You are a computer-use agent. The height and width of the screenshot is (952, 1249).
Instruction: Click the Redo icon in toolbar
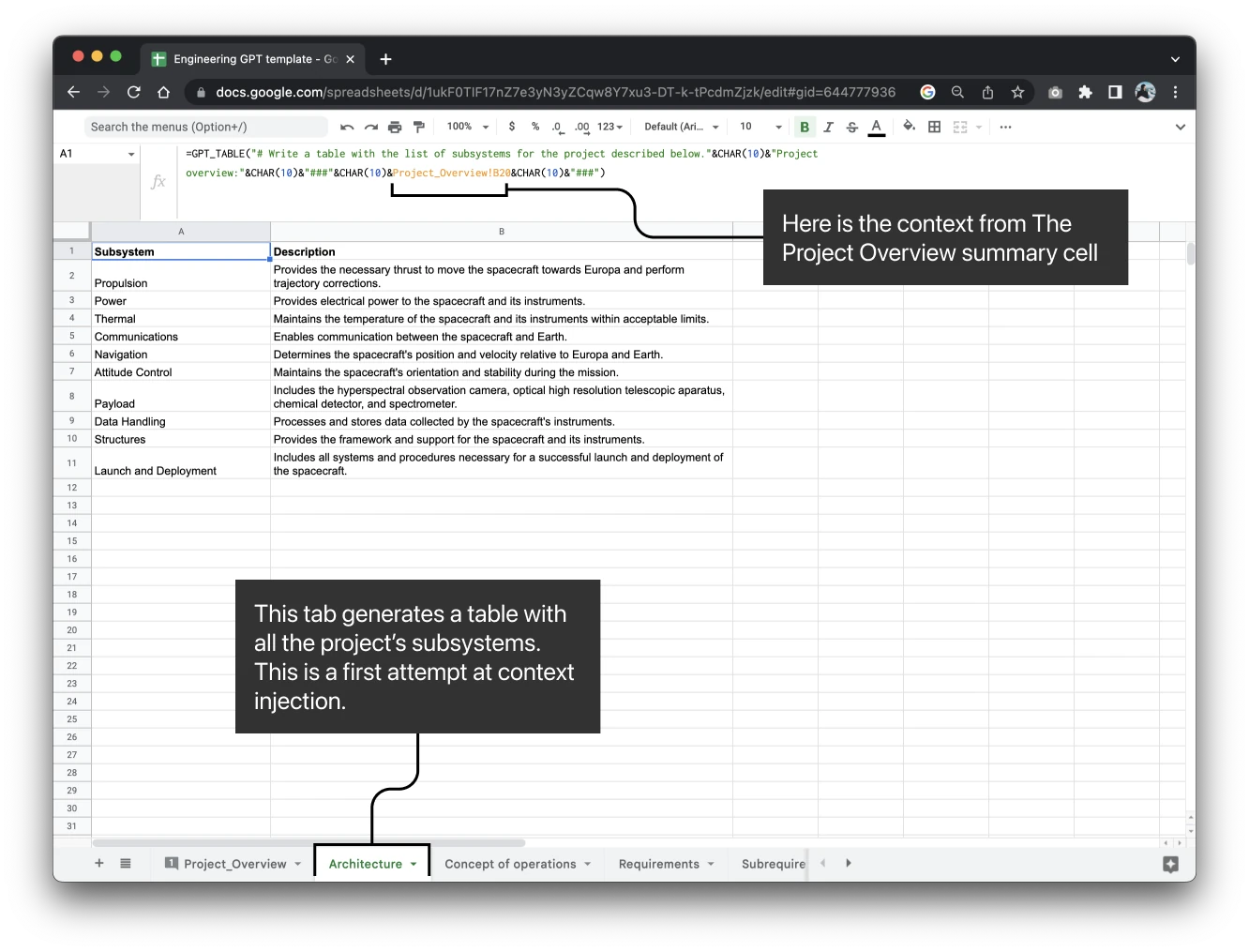tap(371, 128)
